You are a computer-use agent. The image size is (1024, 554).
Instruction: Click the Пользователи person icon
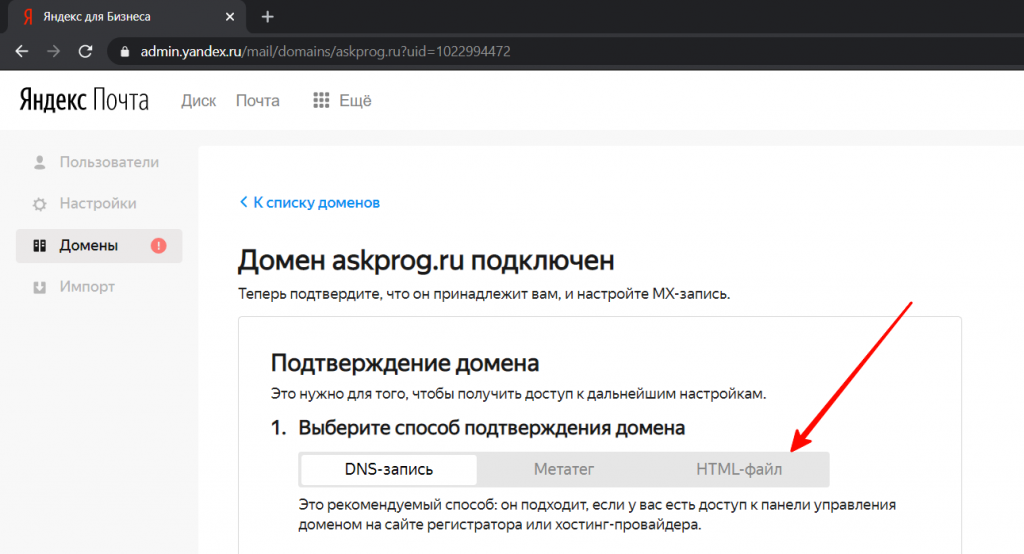tap(40, 162)
